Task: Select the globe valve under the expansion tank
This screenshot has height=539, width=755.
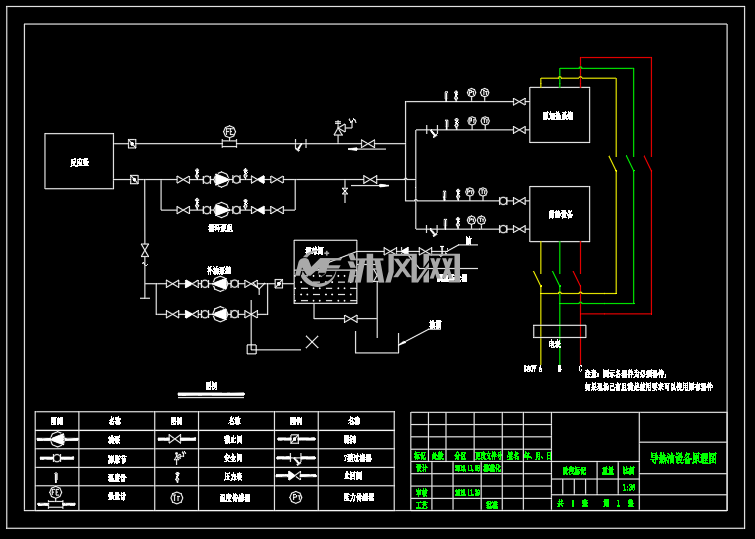Action: pyautogui.click(x=351, y=319)
